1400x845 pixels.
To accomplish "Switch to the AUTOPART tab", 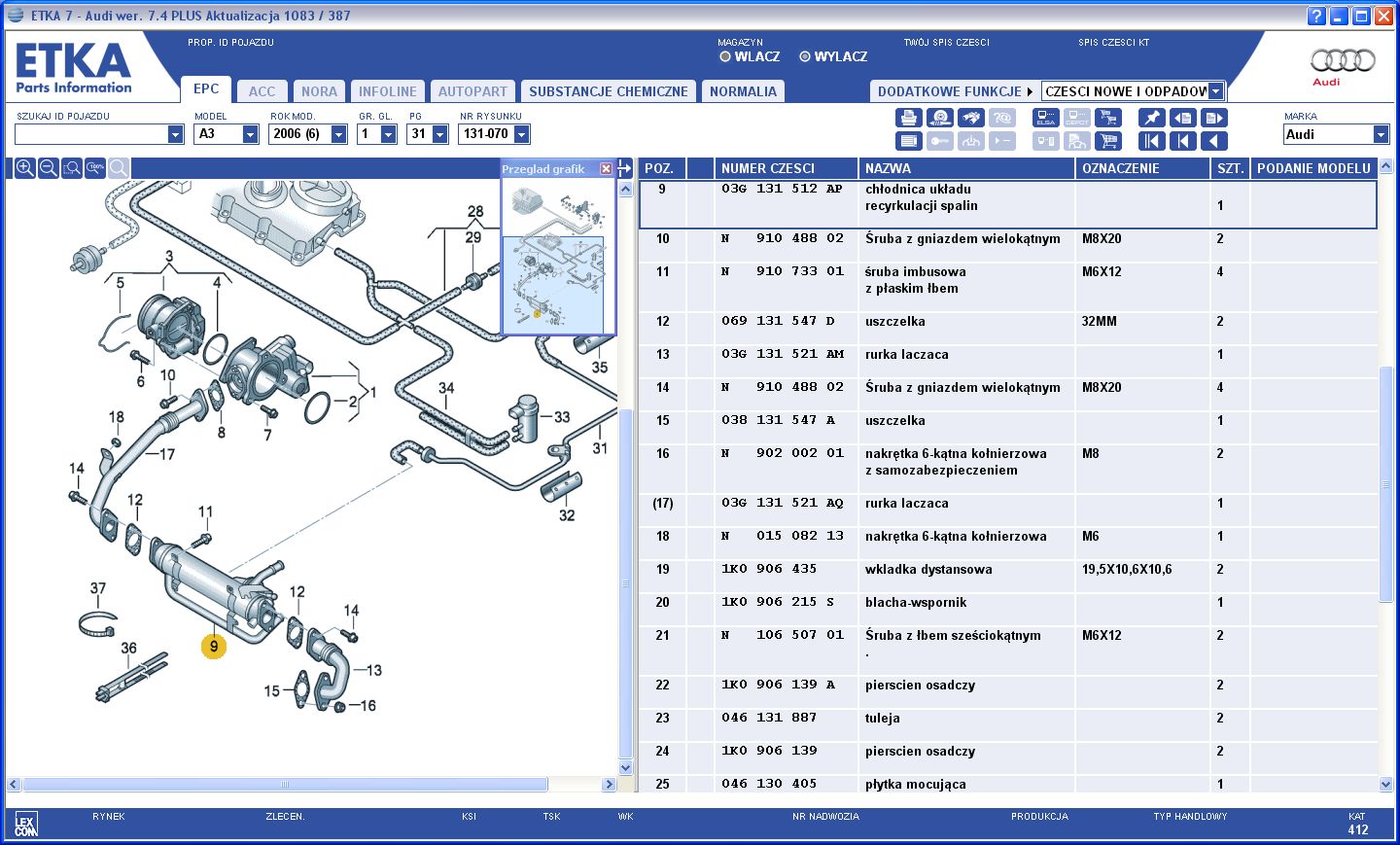I will tap(472, 91).
